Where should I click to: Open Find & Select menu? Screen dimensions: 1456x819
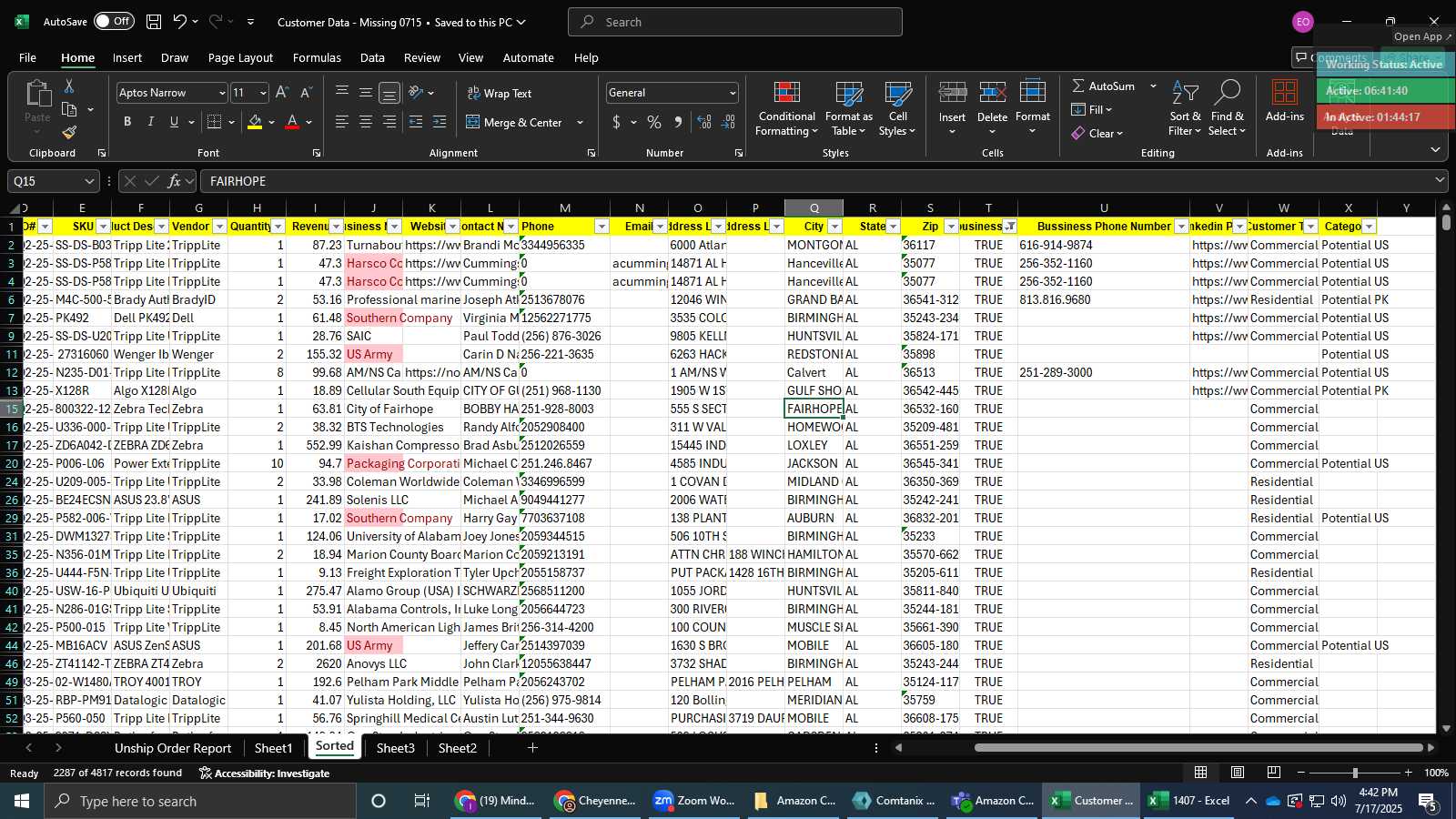point(1228,109)
